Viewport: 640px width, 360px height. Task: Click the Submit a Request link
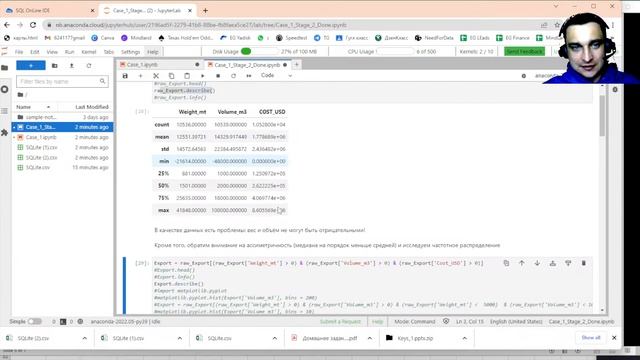point(340,322)
